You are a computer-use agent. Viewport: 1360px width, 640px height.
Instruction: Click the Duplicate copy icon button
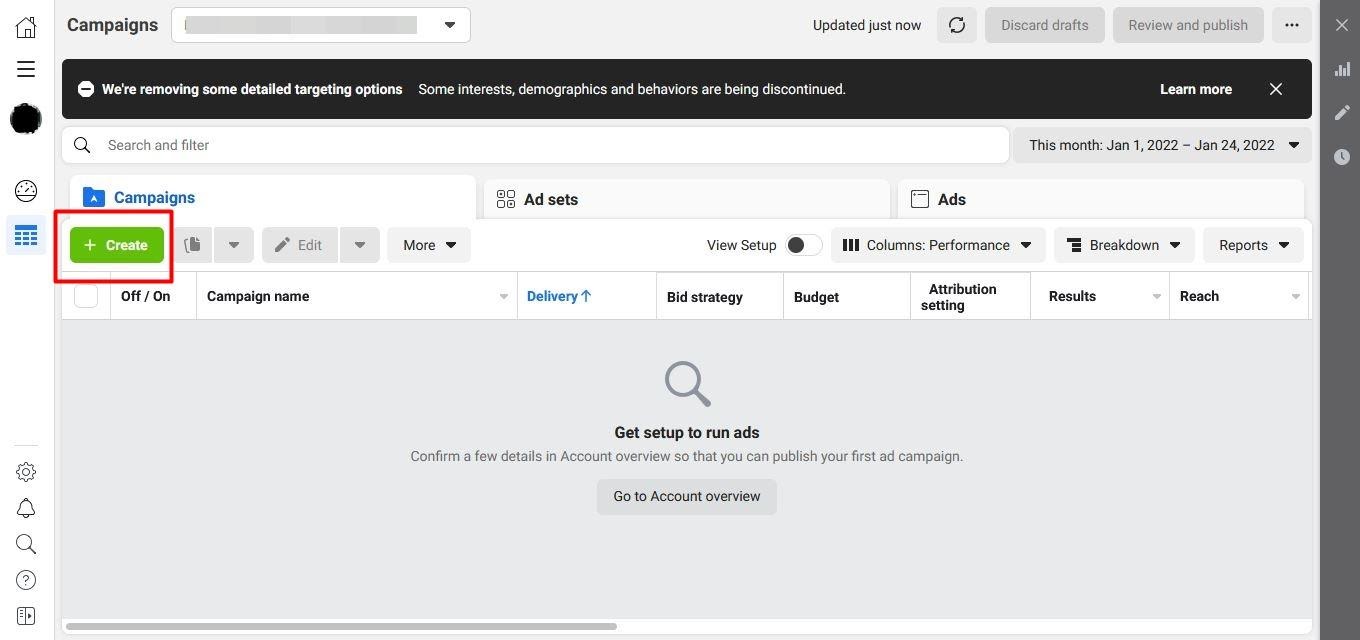tap(192, 245)
